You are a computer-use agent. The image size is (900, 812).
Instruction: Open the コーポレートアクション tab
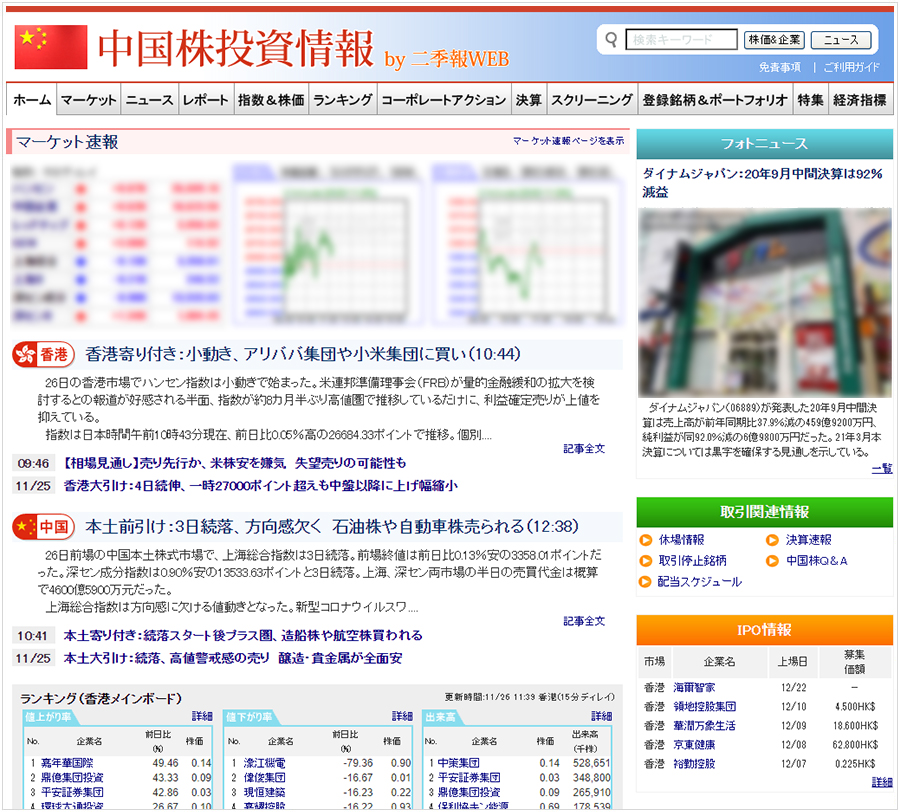[444, 100]
